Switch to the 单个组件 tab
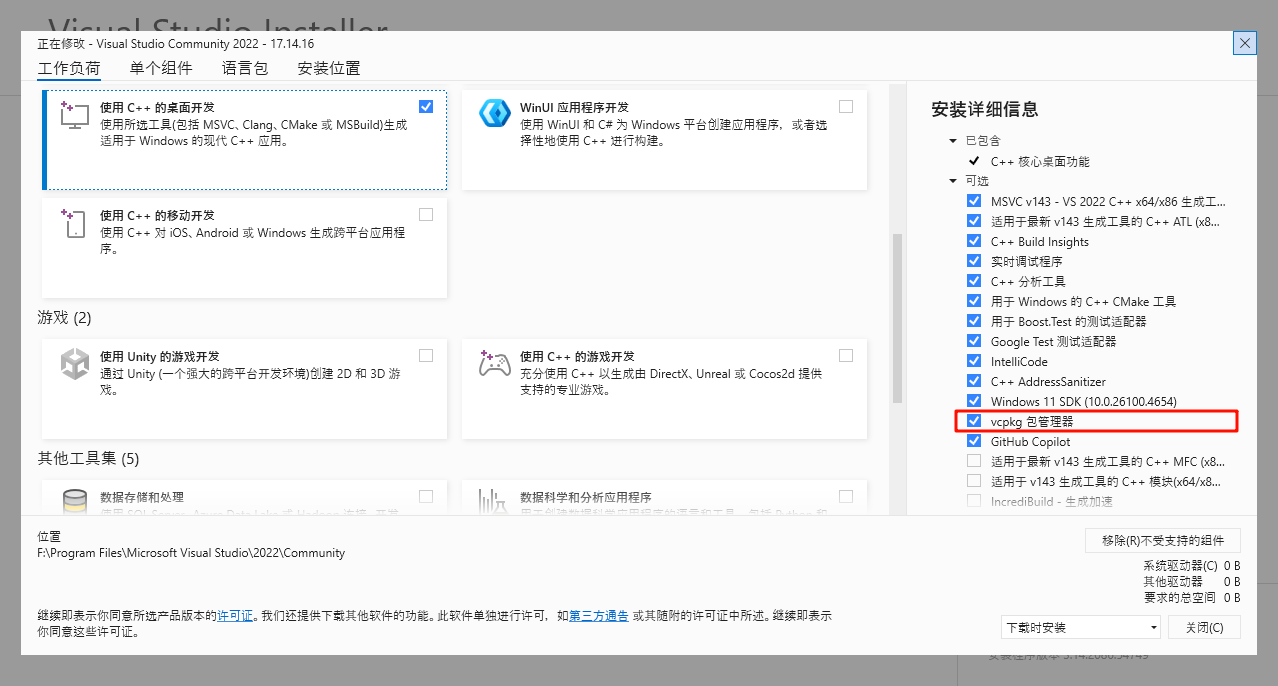This screenshot has width=1278, height=686. [x=161, y=68]
